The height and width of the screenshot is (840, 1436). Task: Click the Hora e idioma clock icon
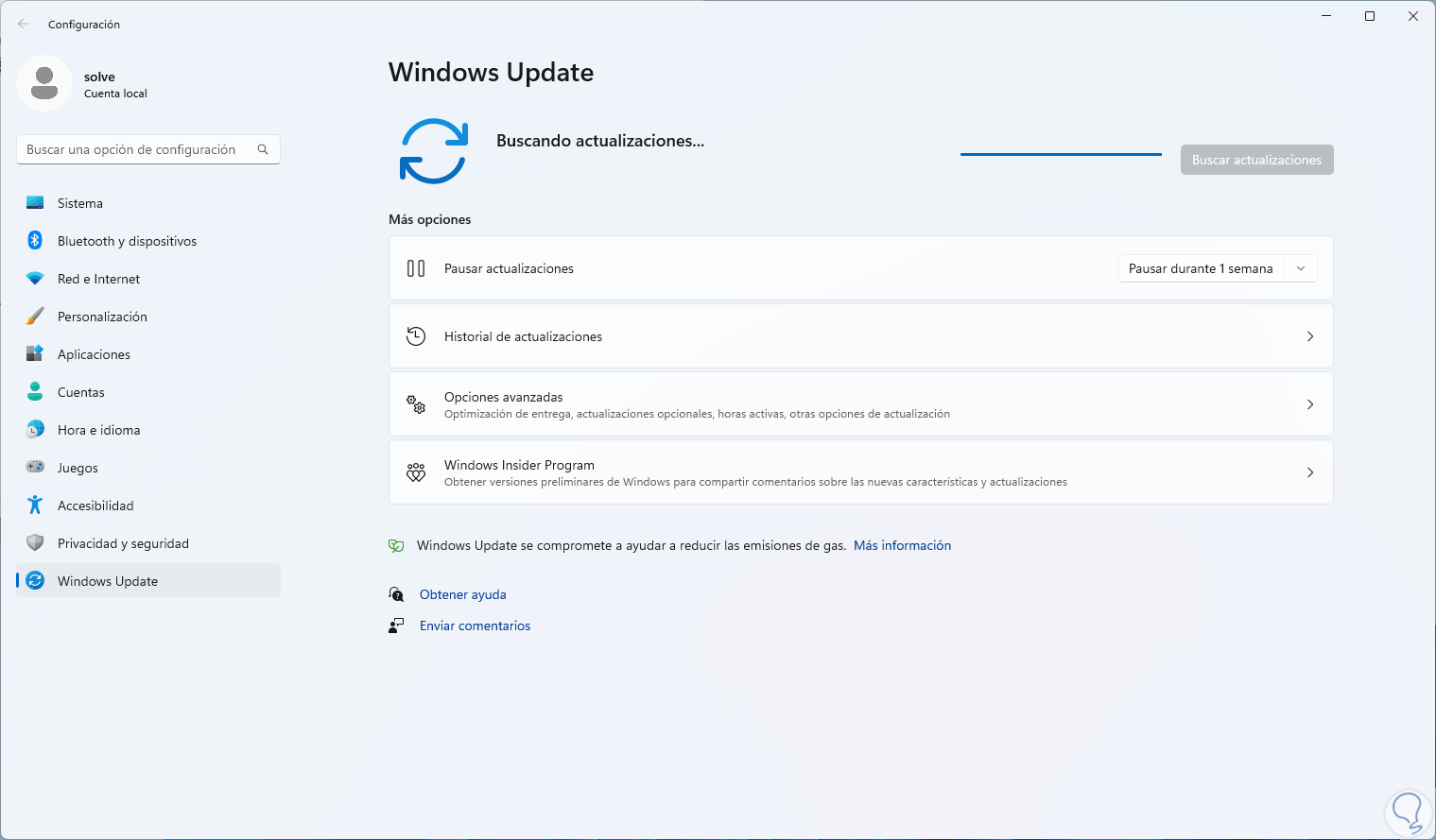[x=35, y=430]
